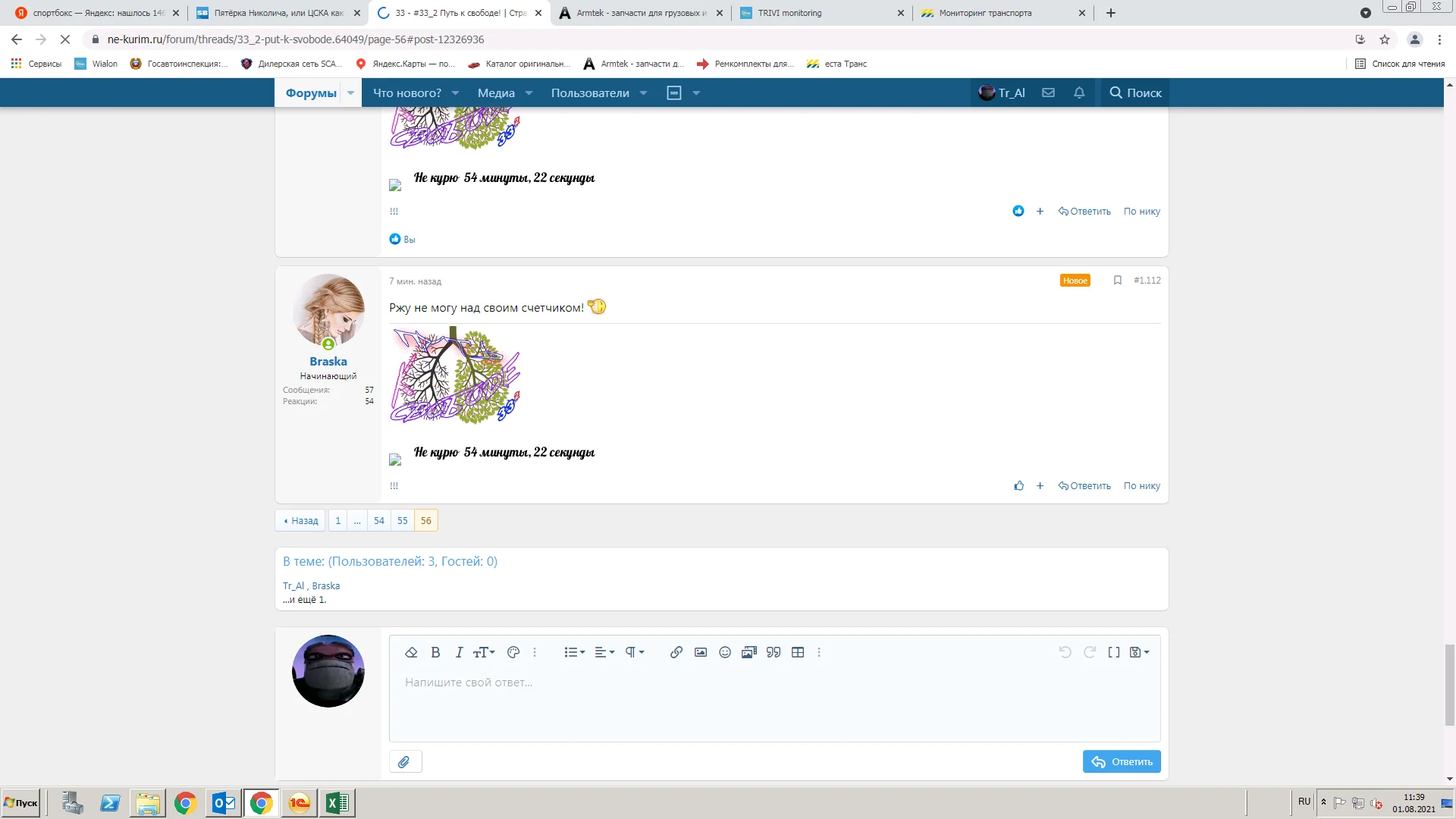The width and height of the screenshot is (1456, 819).
Task: Insert a table using the table icon
Action: [798, 651]
